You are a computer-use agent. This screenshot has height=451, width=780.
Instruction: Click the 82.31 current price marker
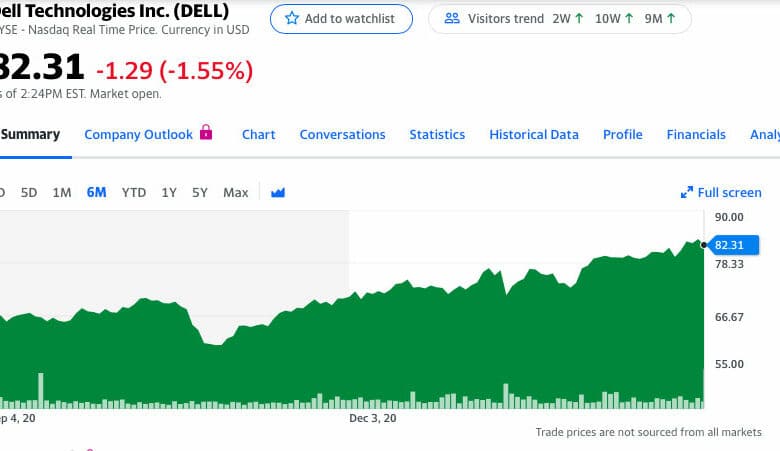pyautogui.click(x=733, y=245)
